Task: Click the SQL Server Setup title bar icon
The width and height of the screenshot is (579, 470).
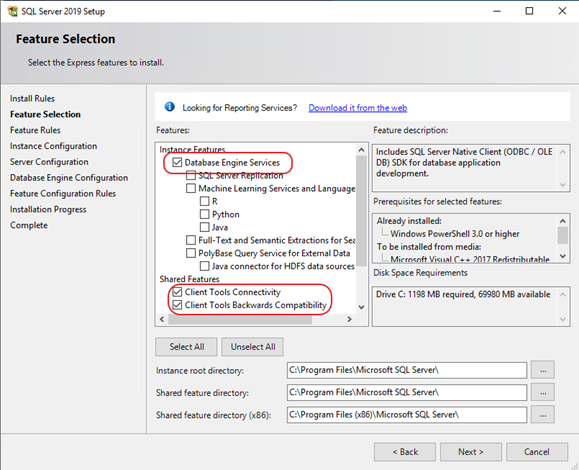Action: tap(12, 11)
